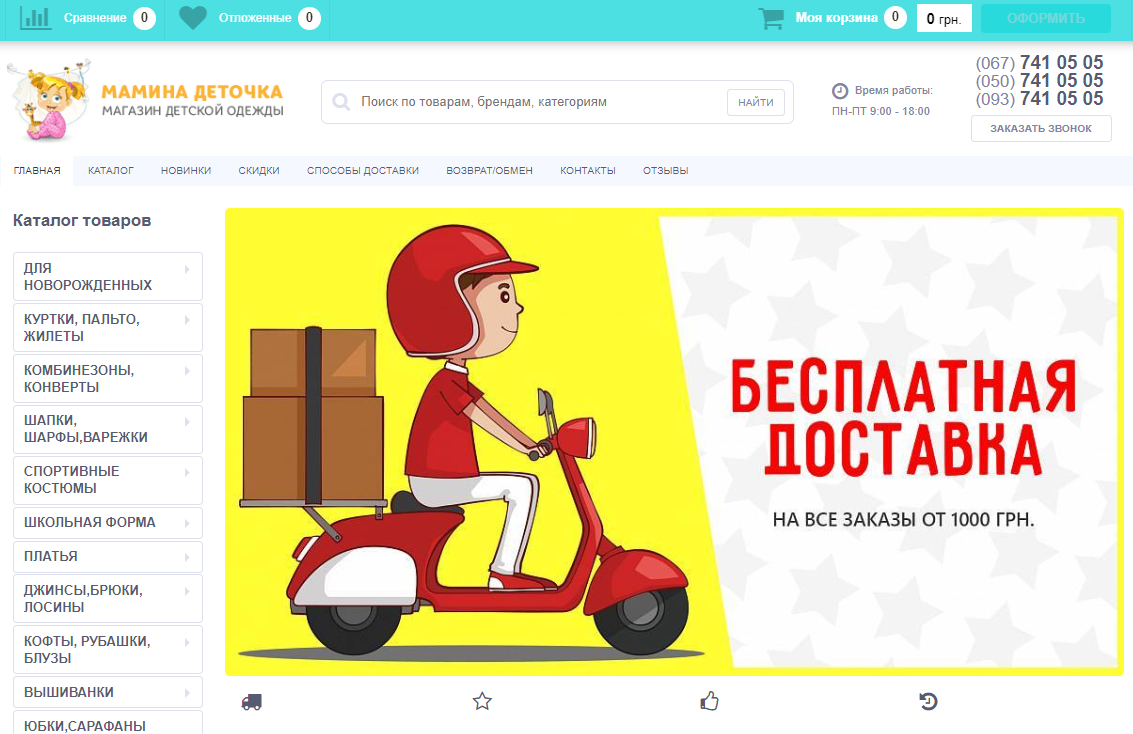Click the comparison bar chart icon
The image size is (1133, 734).
tap(35, 17)
